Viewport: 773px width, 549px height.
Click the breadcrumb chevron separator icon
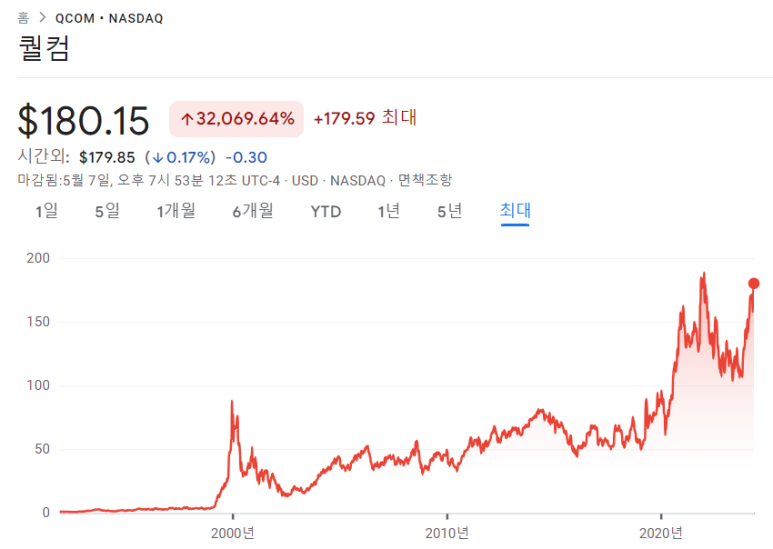(x=42, y=18)
